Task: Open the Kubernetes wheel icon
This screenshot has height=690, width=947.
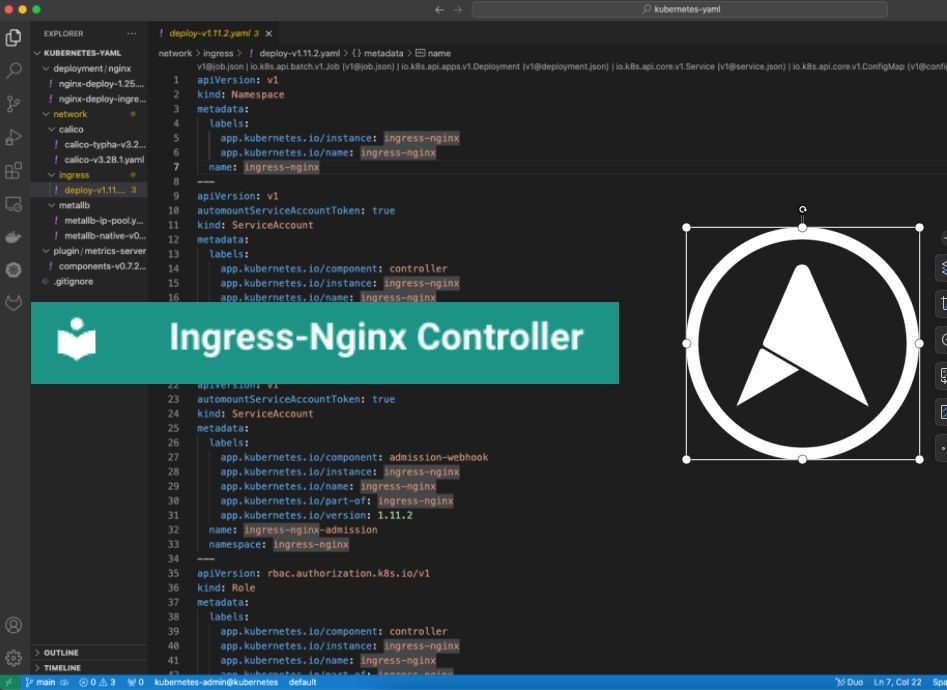Action: point(13,269)
